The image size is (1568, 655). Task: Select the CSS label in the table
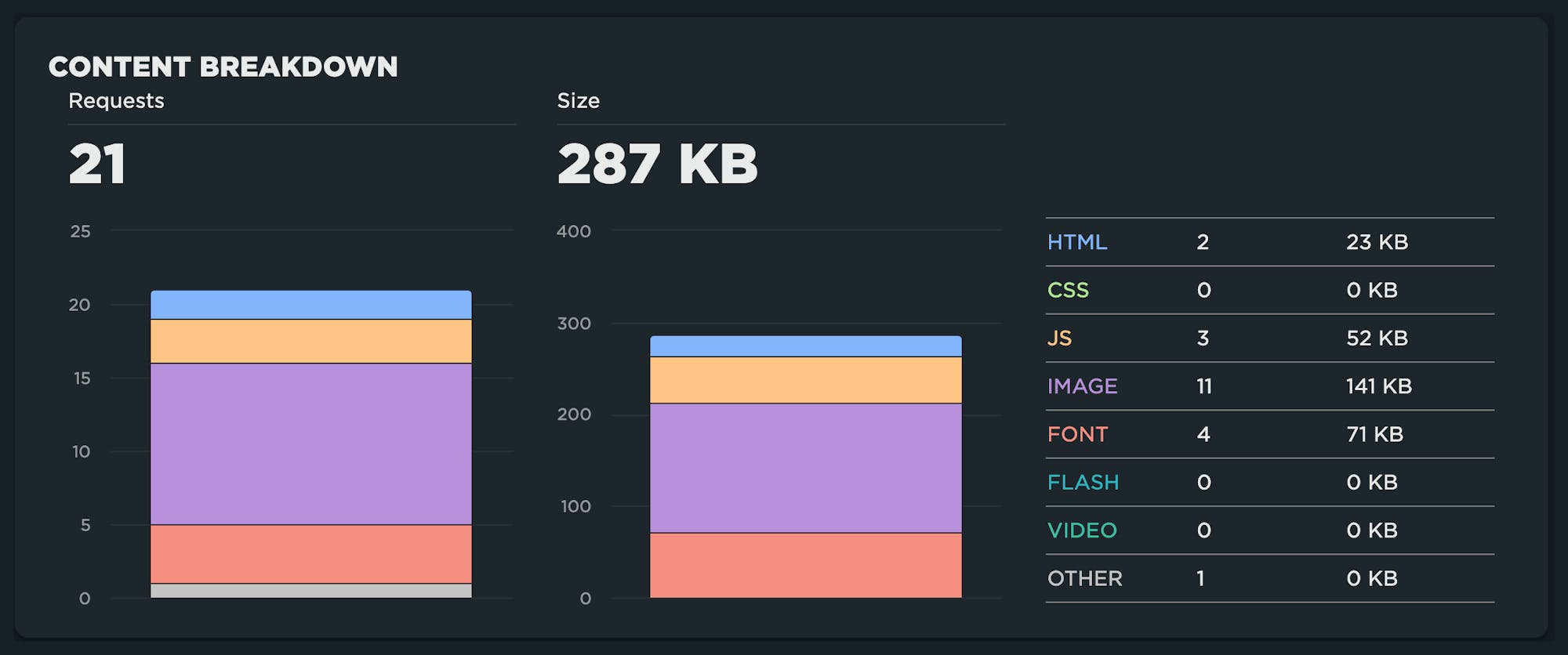click(1068, 290)
